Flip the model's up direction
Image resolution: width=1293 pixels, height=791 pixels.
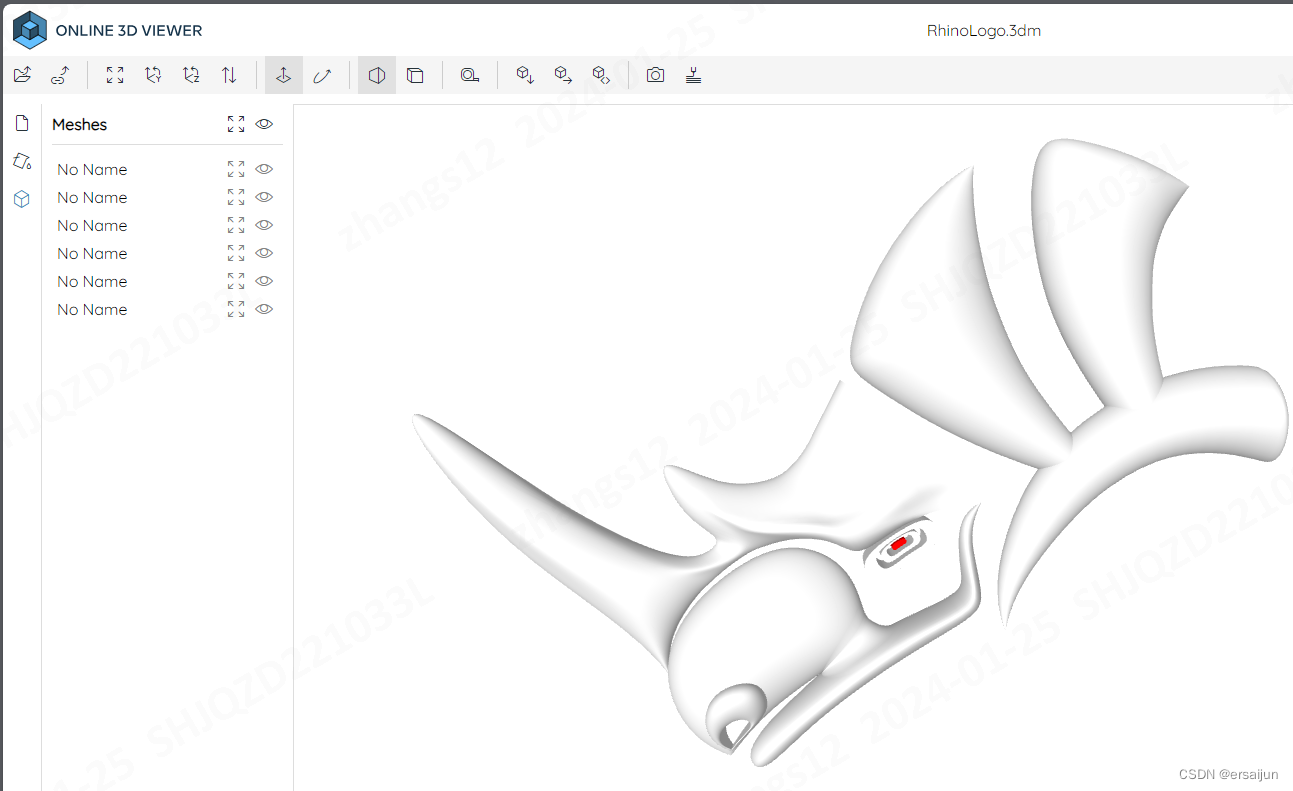coord(229,74)
